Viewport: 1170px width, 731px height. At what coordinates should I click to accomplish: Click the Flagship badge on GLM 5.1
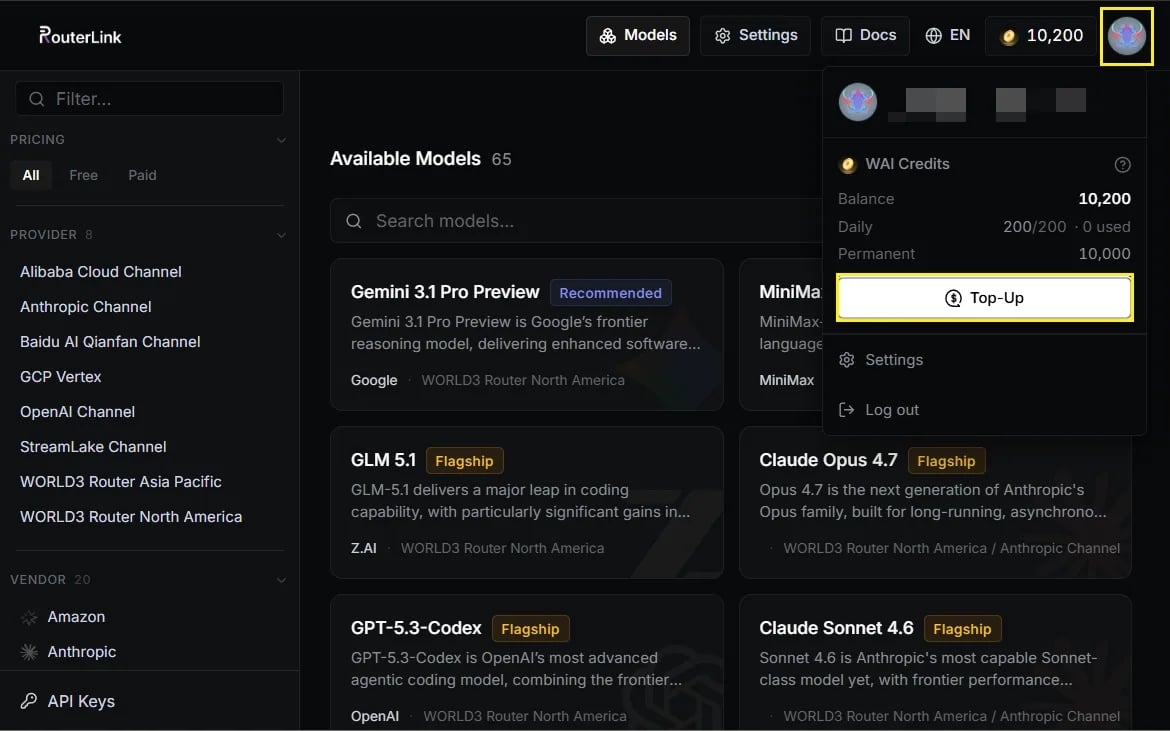click(464, 461)
